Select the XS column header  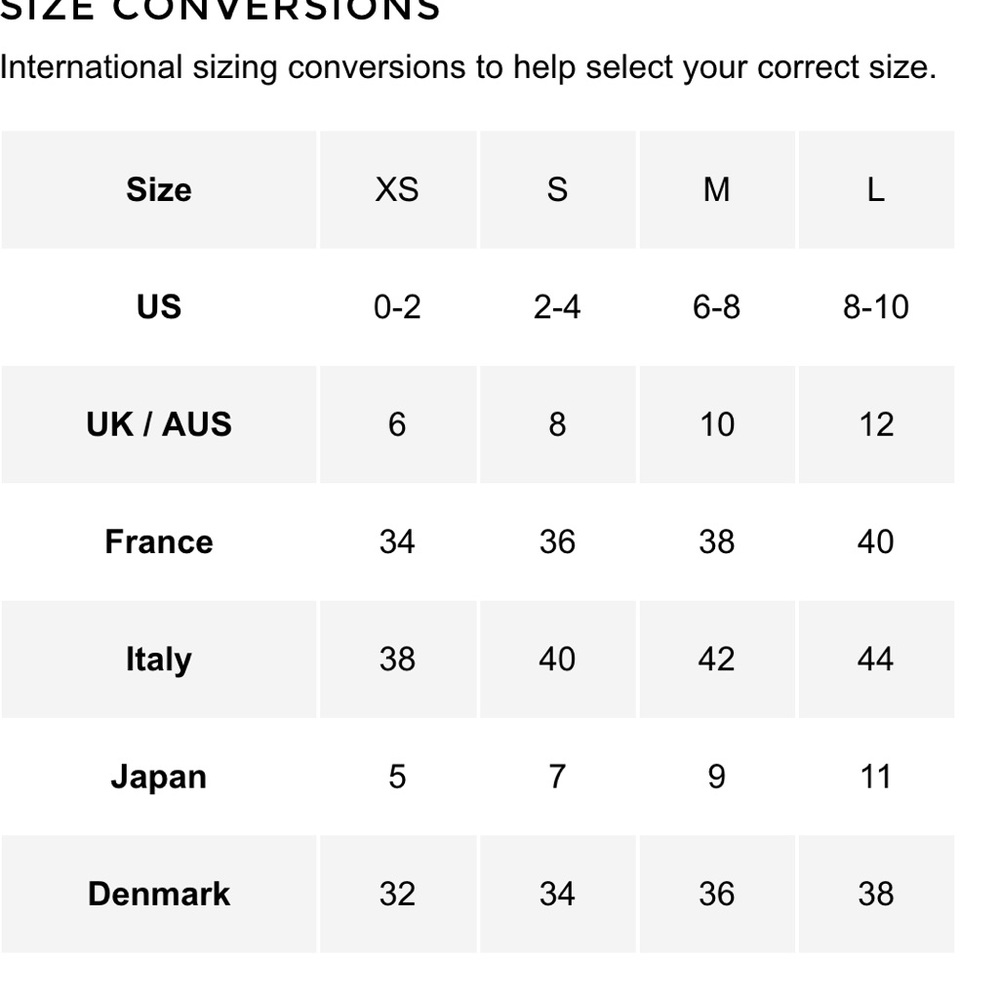click(398, 189)
